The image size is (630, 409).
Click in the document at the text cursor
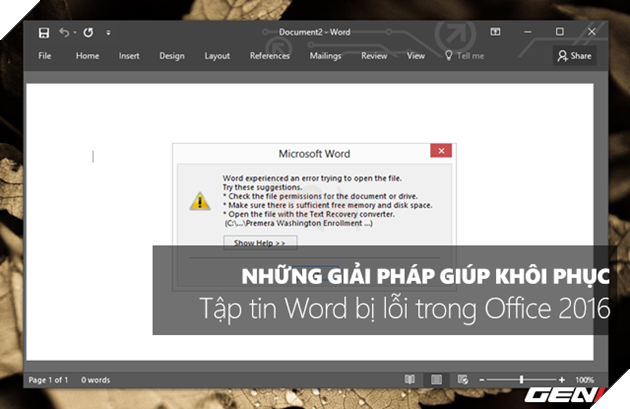click(x=93, y=157)
